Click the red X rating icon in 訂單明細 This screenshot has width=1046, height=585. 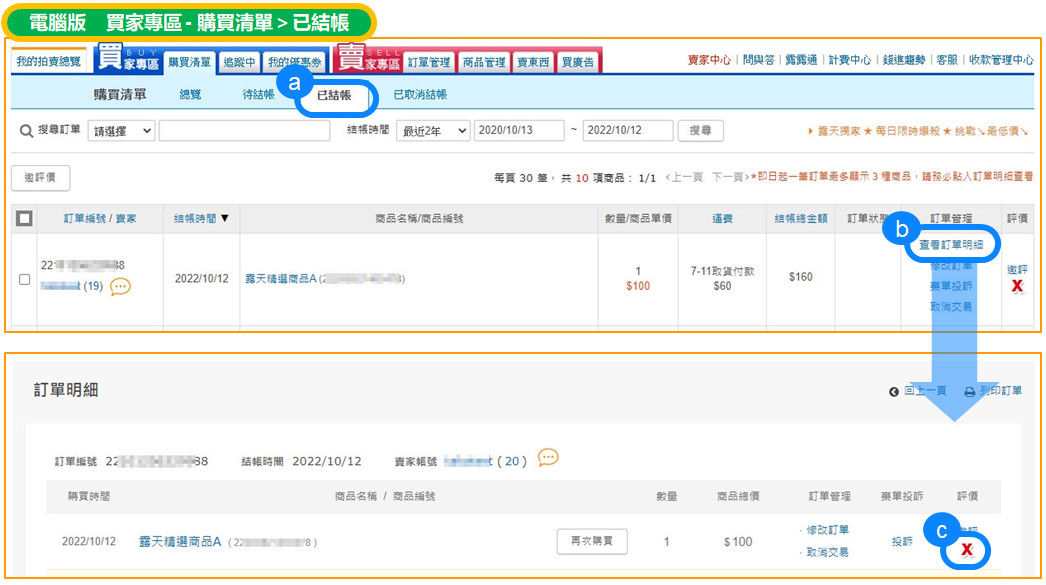pos(967,550)
